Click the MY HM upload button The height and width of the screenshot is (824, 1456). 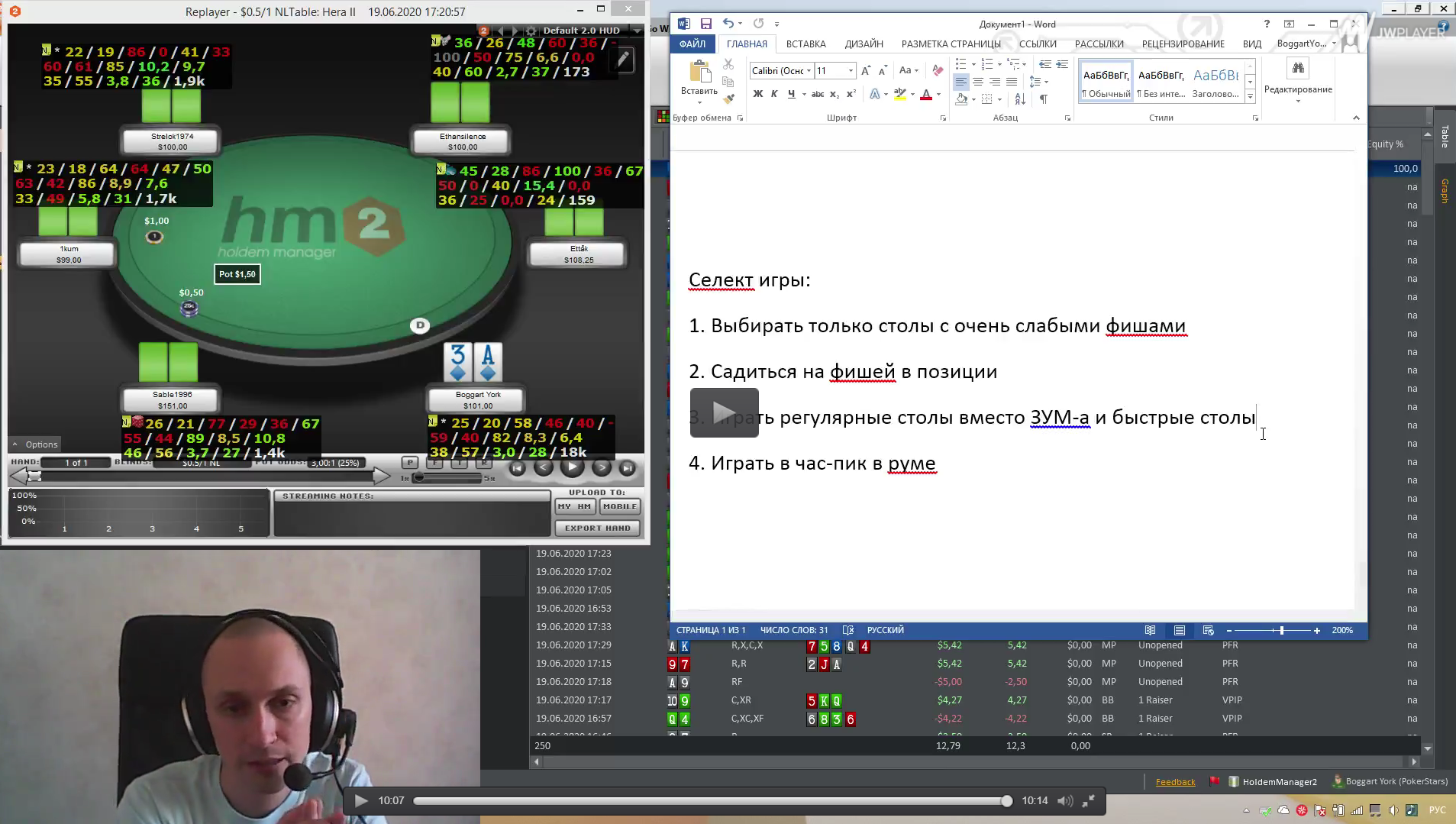click(574, 506)
